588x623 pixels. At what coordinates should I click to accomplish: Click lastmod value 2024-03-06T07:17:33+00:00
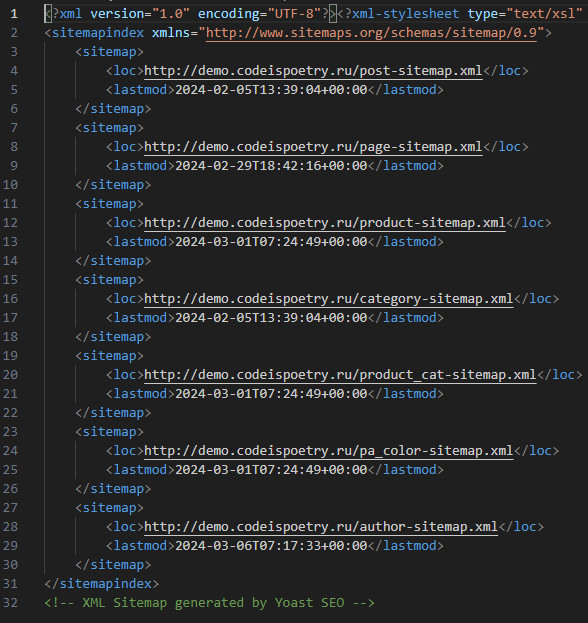[x=271, y=546]
